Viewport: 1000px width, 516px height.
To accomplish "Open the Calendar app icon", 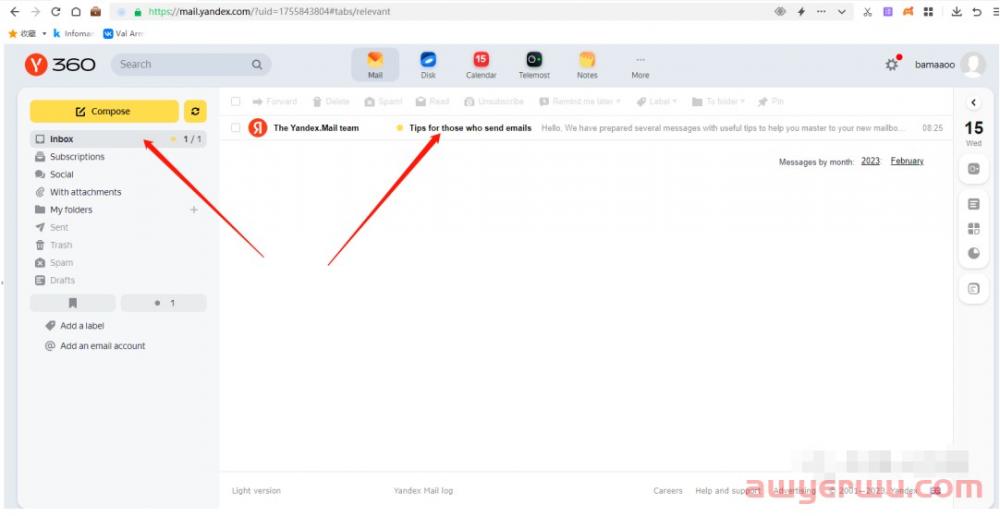I will point(481,61).
